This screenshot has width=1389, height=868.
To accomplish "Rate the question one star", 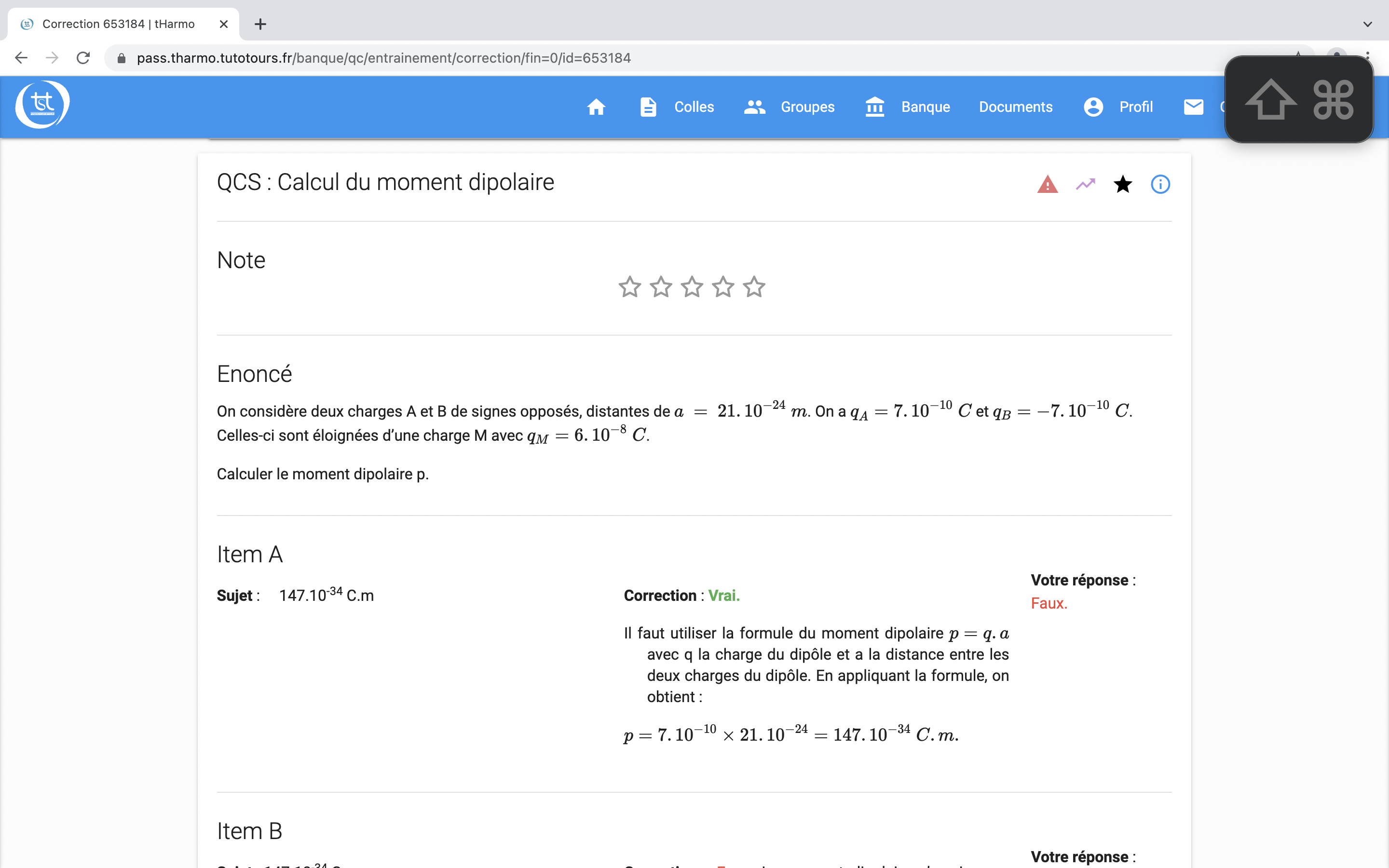I will point(630,286).
